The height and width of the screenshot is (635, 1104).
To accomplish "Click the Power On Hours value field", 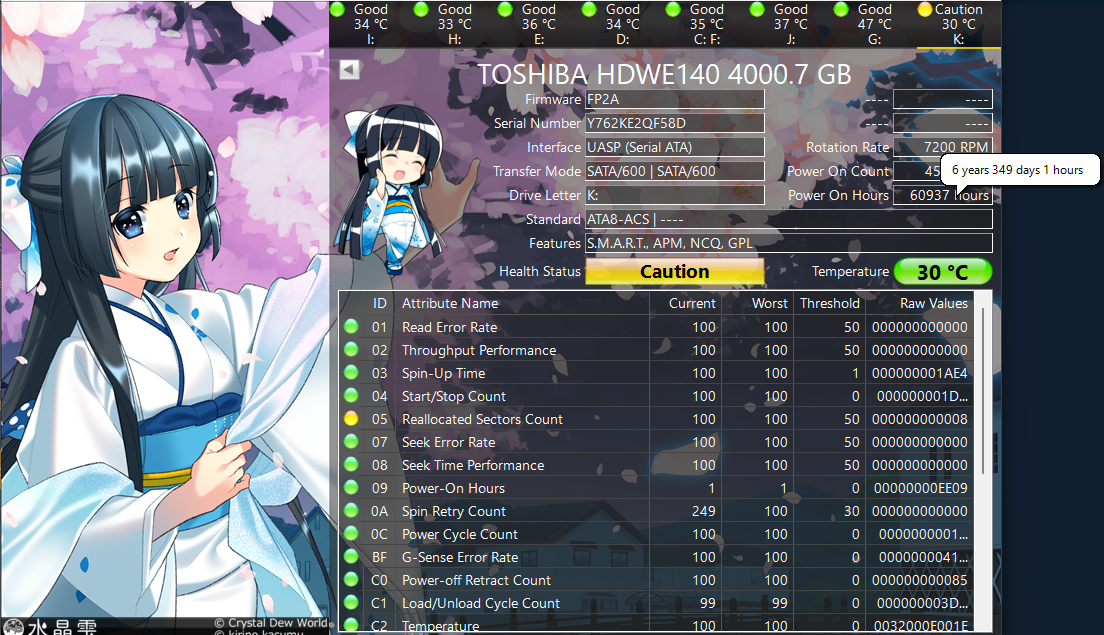I will [x=943, y=195].
